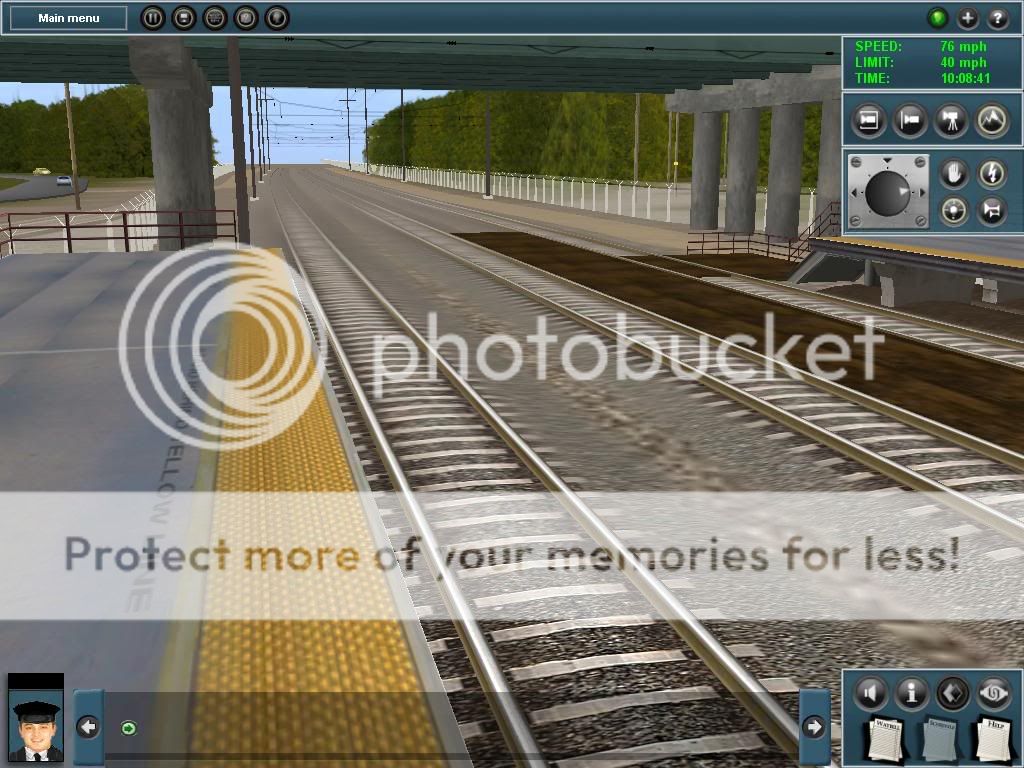Apply emergency stop with the hand icon
The width and height of the screenshot is (1024, 768).
(953, 174)
